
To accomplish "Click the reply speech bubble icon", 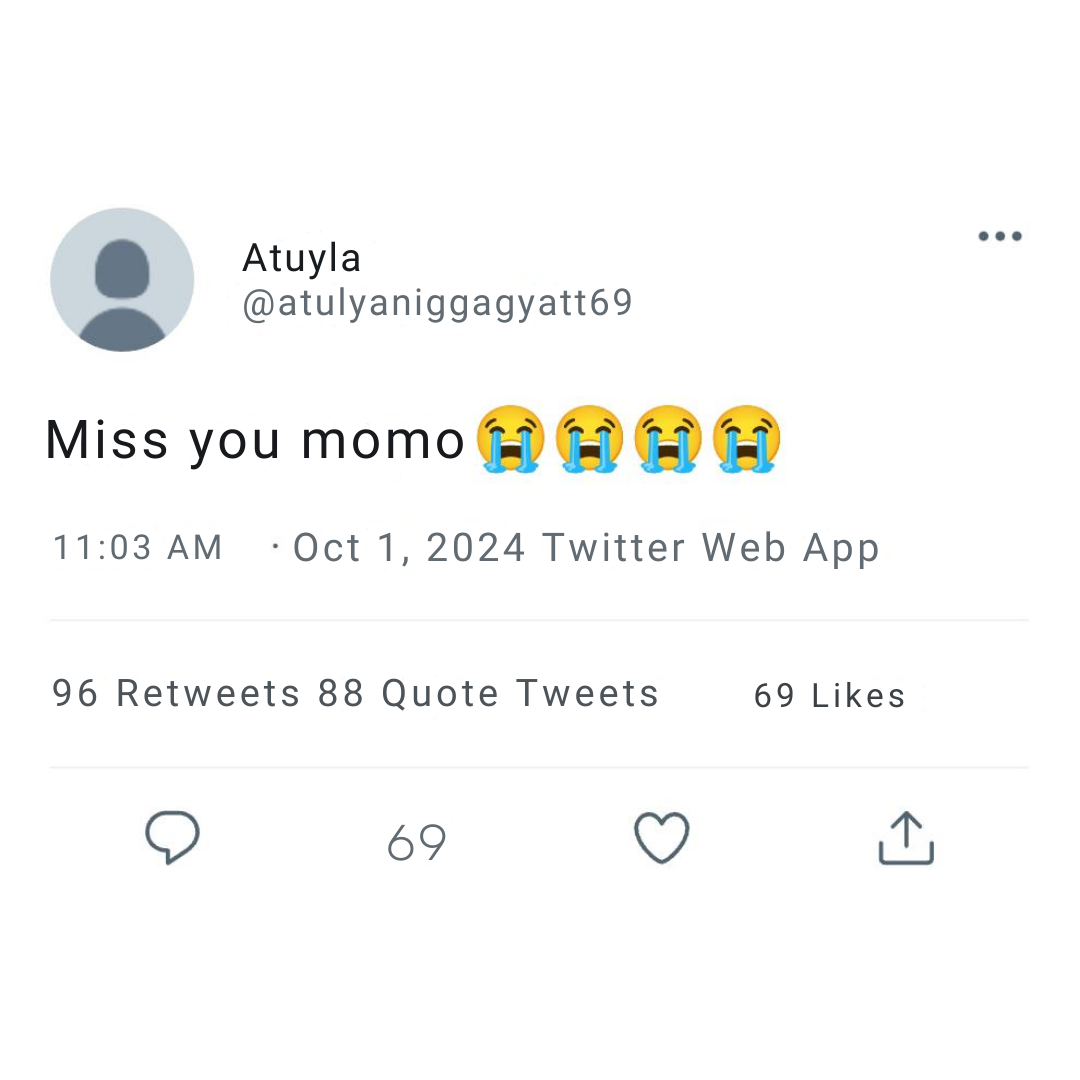I will [172, 837].
